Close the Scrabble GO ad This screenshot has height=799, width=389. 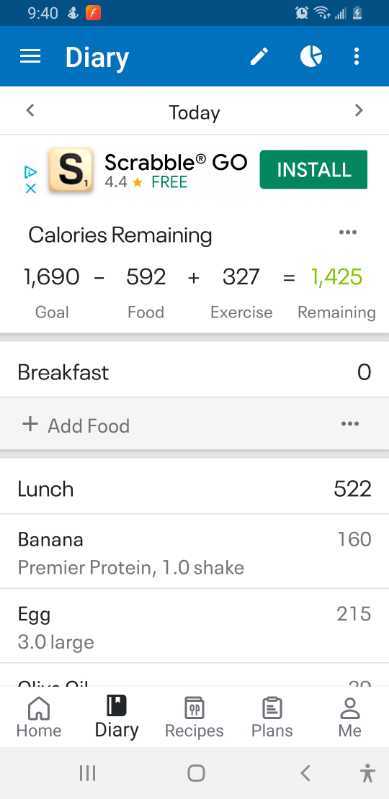(31, 188)
